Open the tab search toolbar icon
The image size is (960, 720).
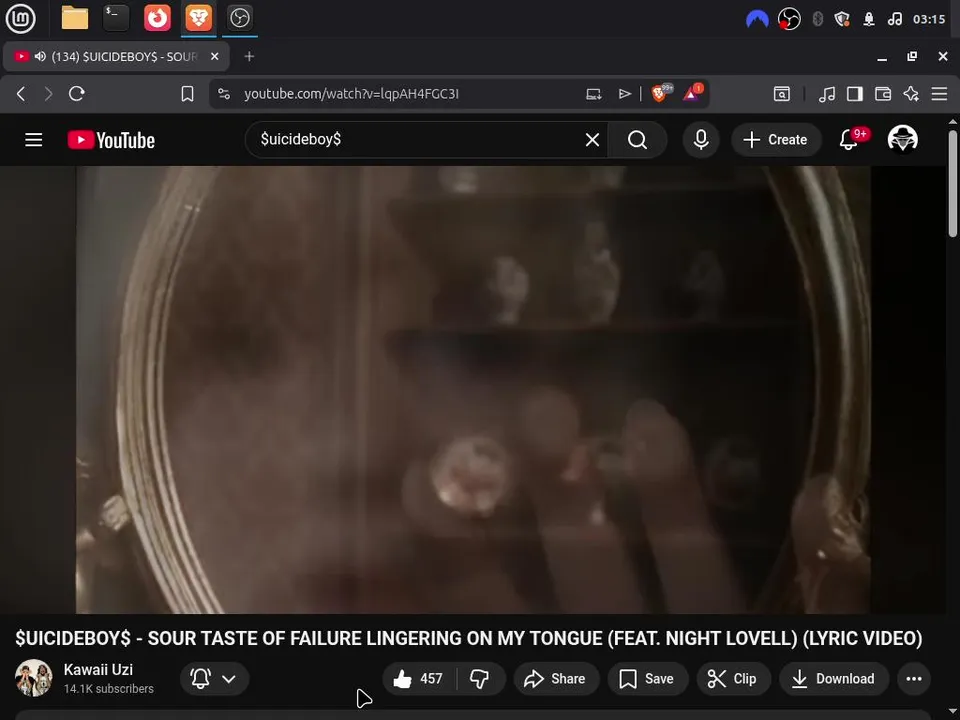pyautogui.click(x=782, y=94)
